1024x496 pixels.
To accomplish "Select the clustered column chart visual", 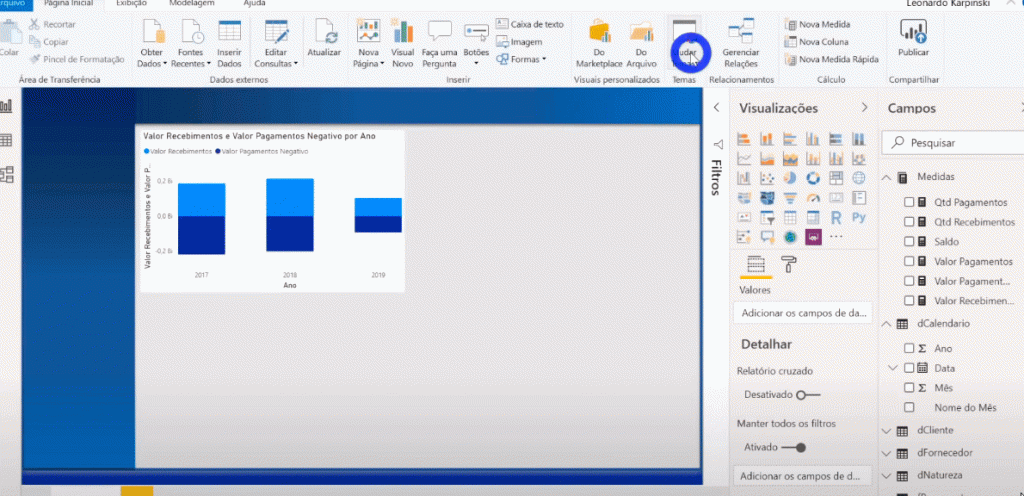I will (x=812, y=138).
